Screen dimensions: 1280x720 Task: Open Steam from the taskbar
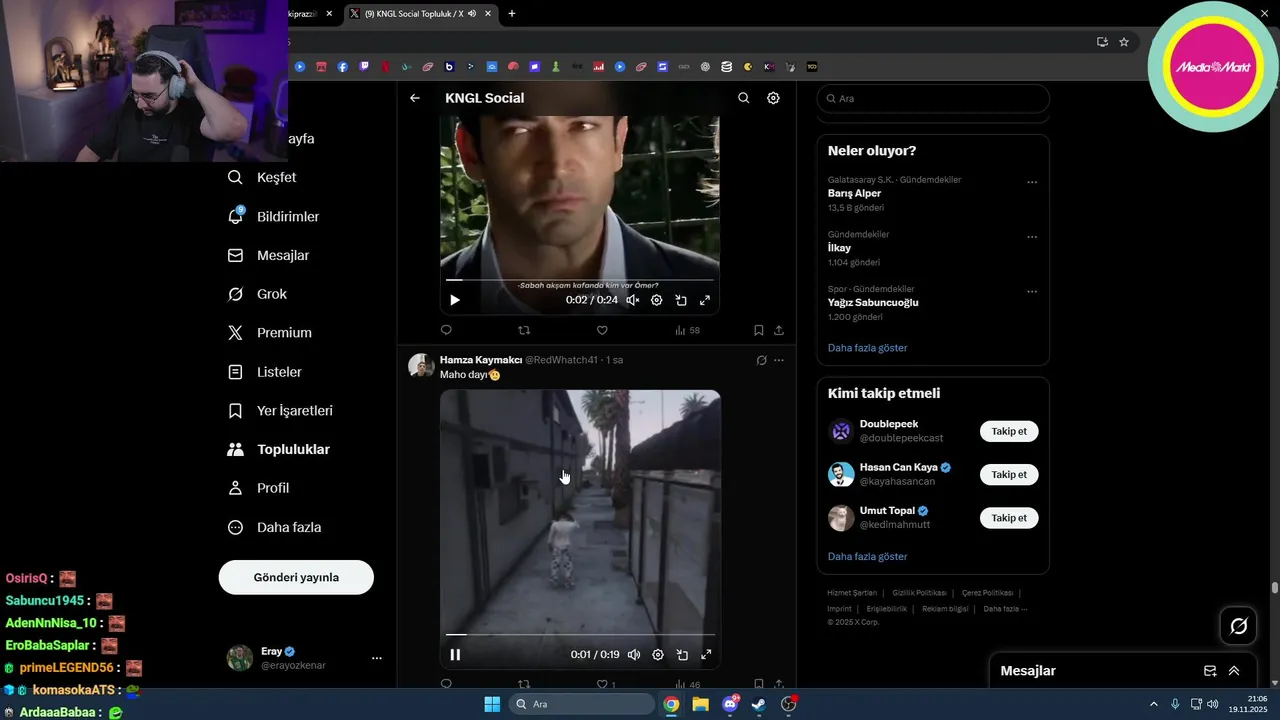759,704
